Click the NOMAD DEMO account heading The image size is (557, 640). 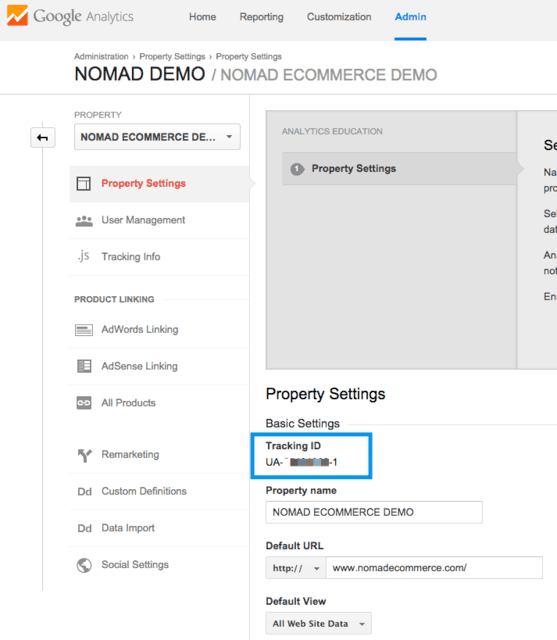140,74
